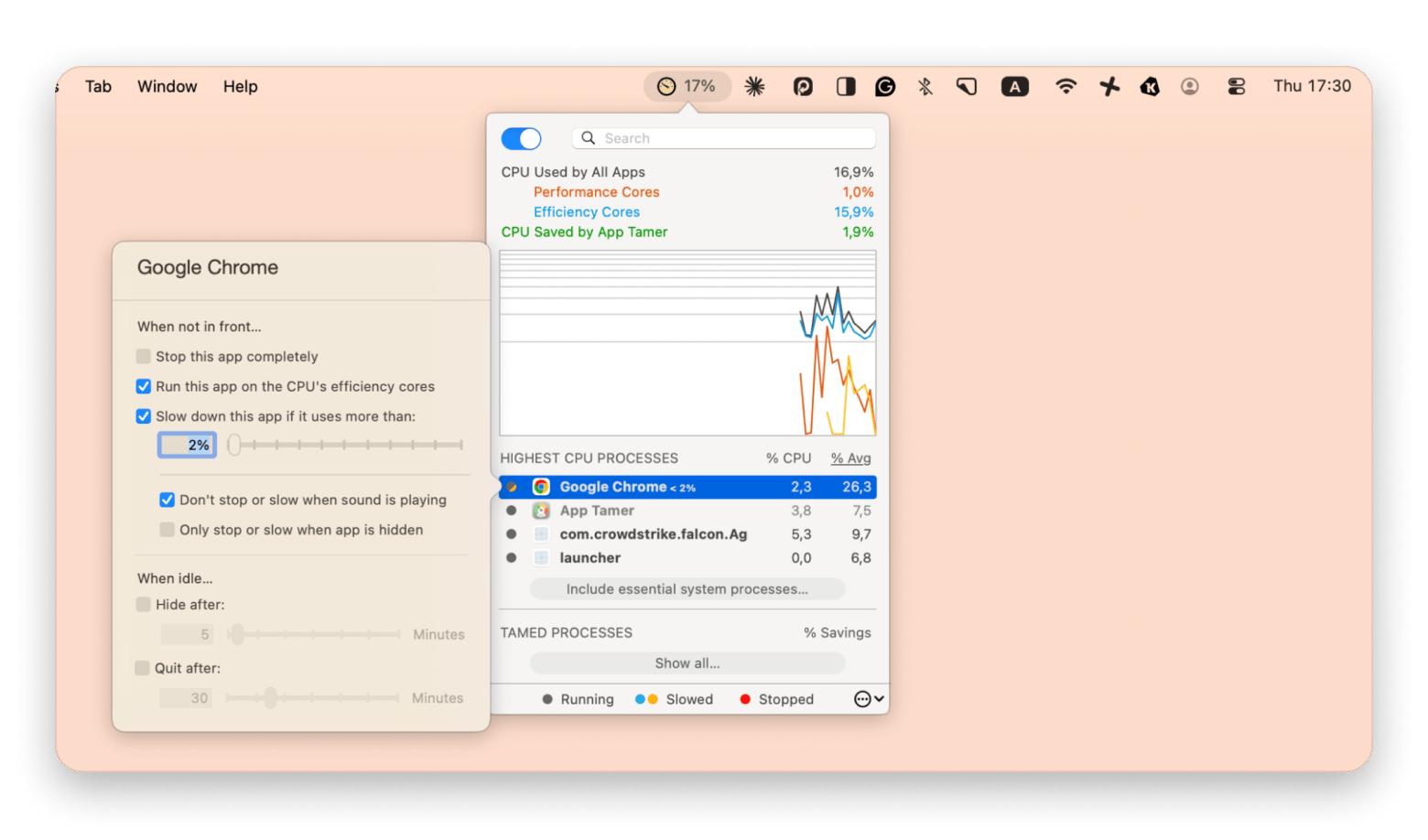Open the Tab menu
Viewport: 1428px width, 840px height.
[98, 86]
